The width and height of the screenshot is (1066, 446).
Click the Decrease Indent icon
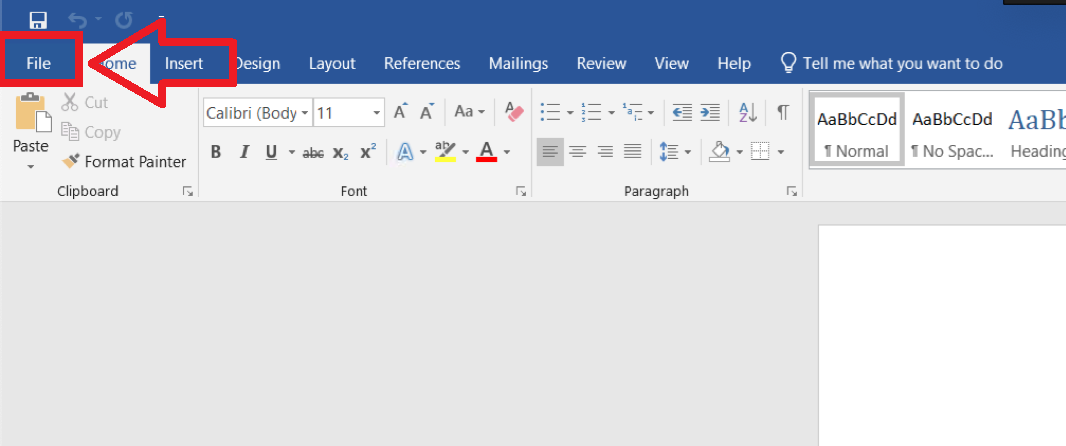pyautogui.click(x=683, y=113)
